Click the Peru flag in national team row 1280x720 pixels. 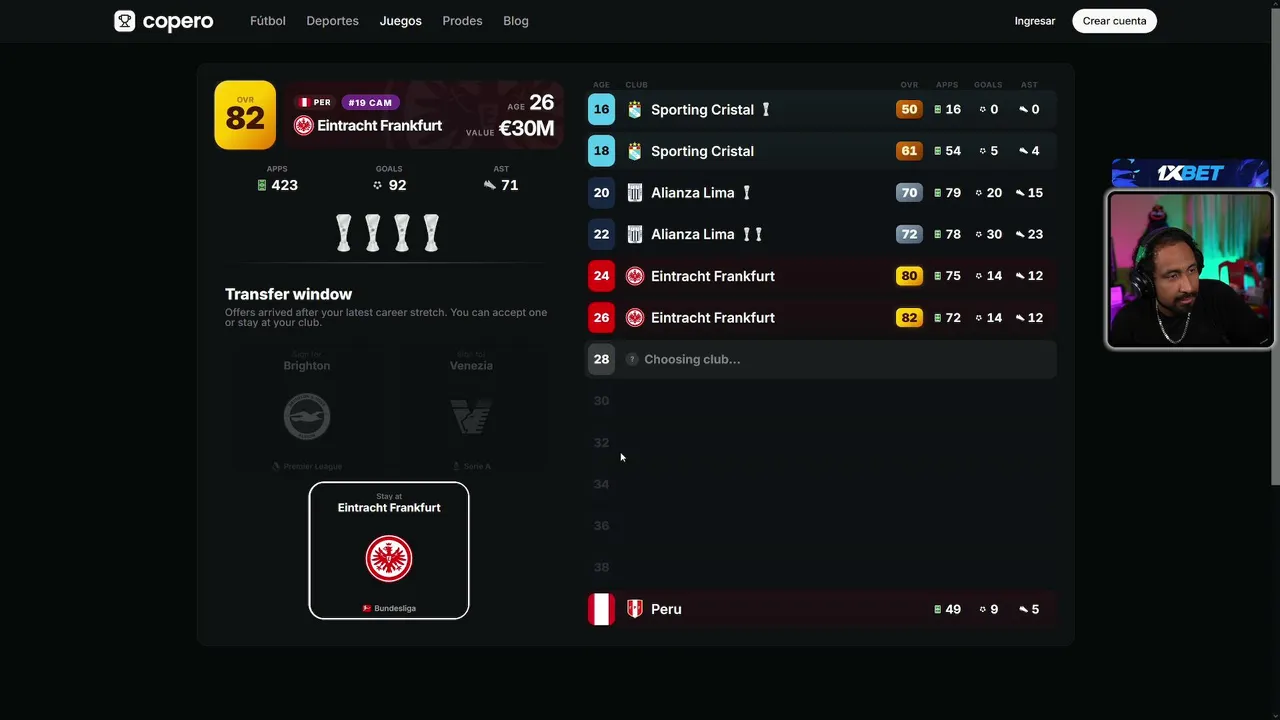(601, 609)
